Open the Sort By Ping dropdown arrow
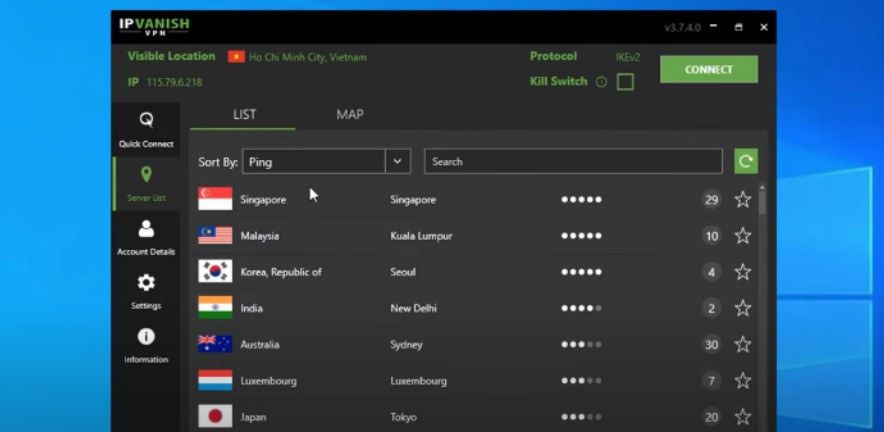Screen dimensions: 884x432 [398, 161]
